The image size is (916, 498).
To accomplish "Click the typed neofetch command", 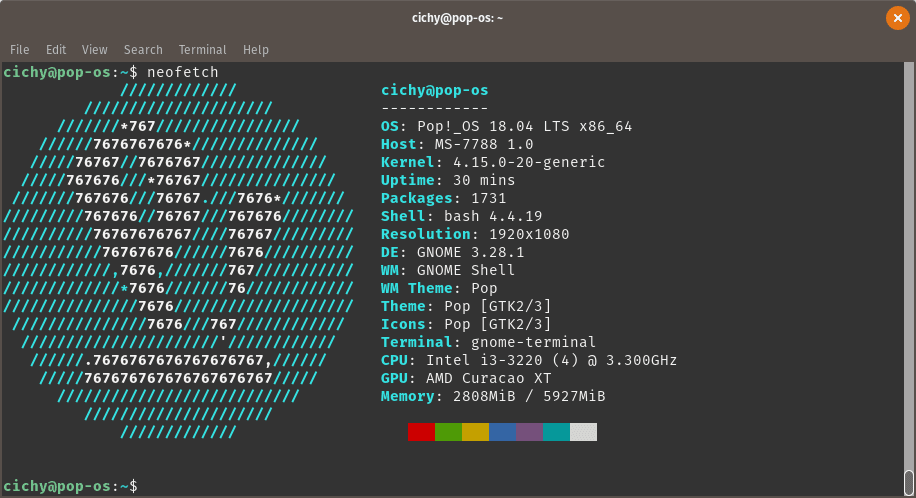I will coord(182,72).
